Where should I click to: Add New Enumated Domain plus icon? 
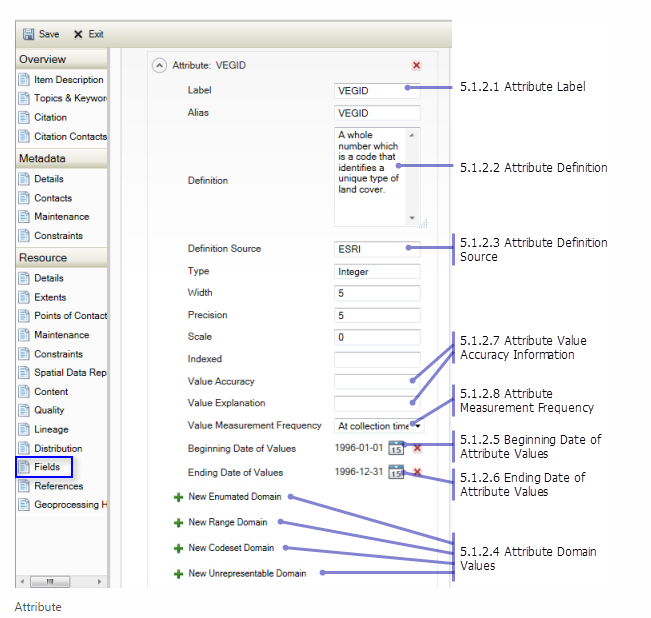click(x=179, y=497)
